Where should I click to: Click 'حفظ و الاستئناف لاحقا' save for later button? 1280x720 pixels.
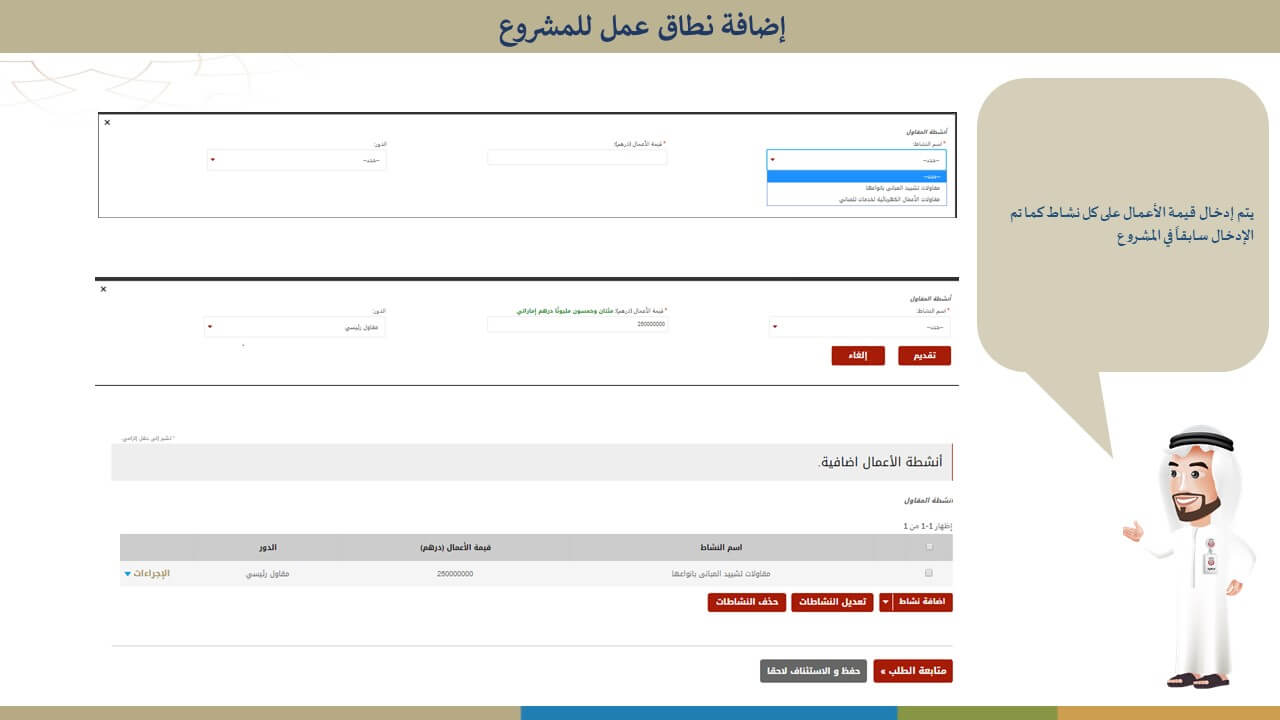click(813, 671)
